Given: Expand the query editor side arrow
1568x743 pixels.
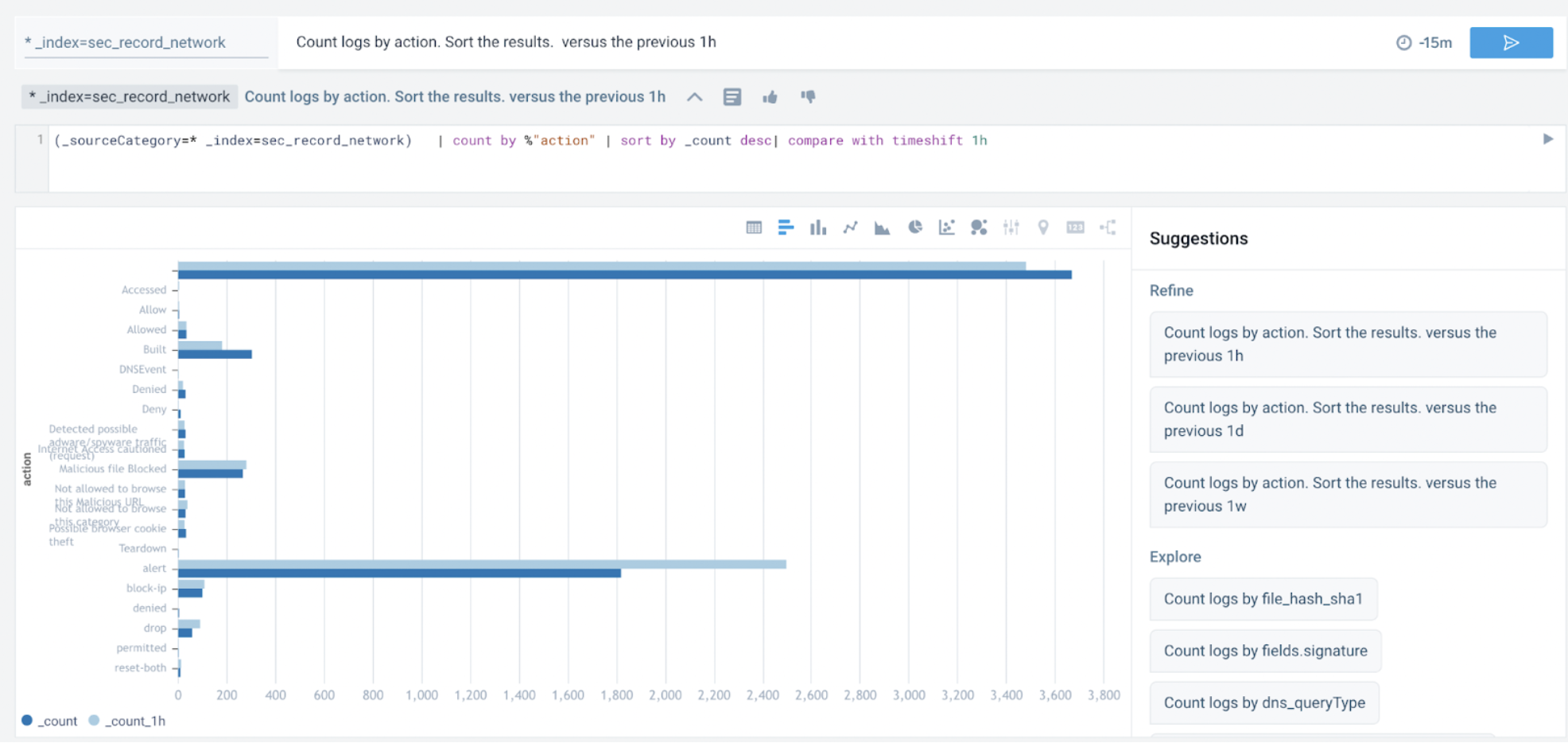Looking at the screenshot, I should pos(1547,139).
